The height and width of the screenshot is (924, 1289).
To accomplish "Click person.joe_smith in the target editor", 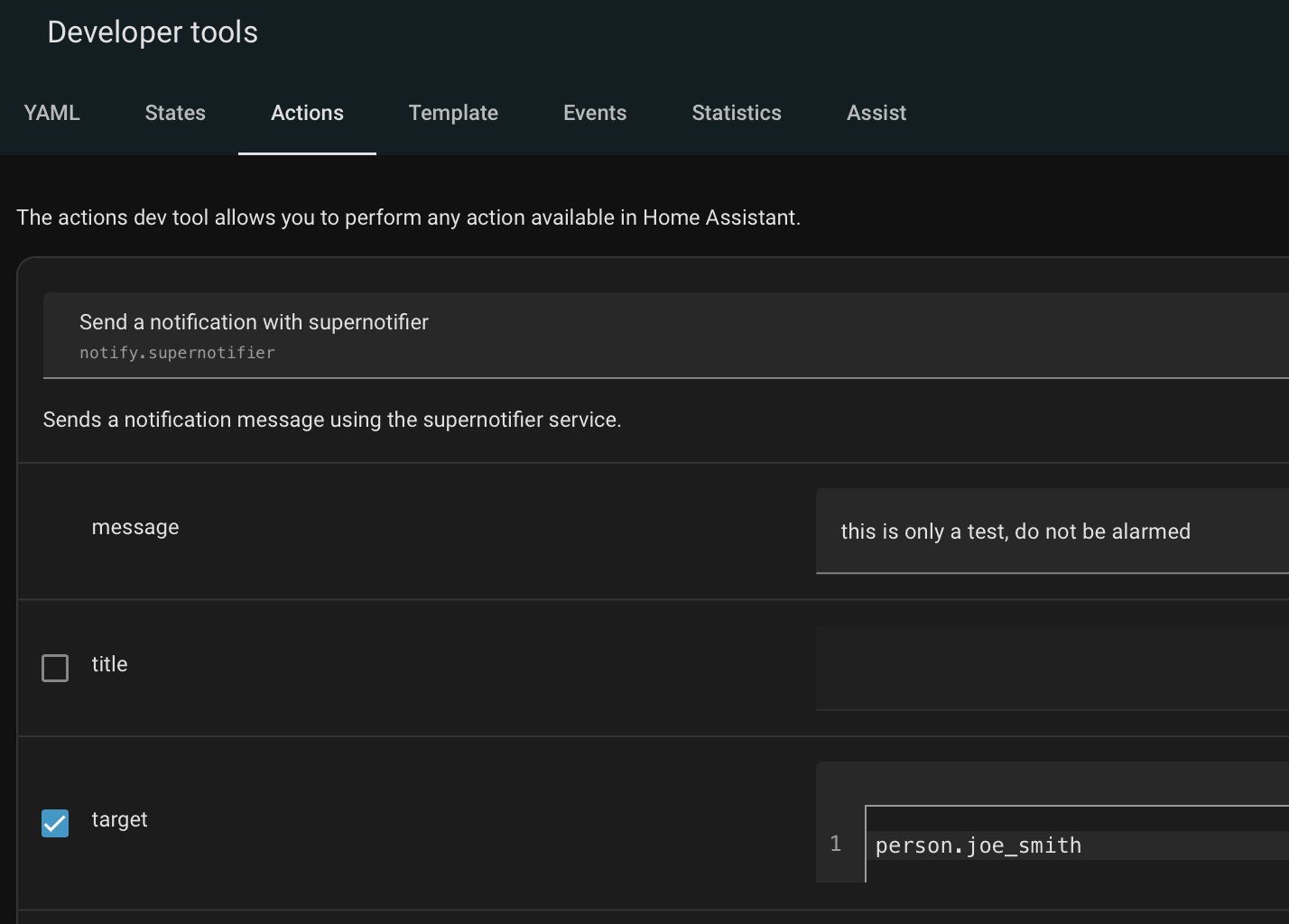I will coord(978,845).
